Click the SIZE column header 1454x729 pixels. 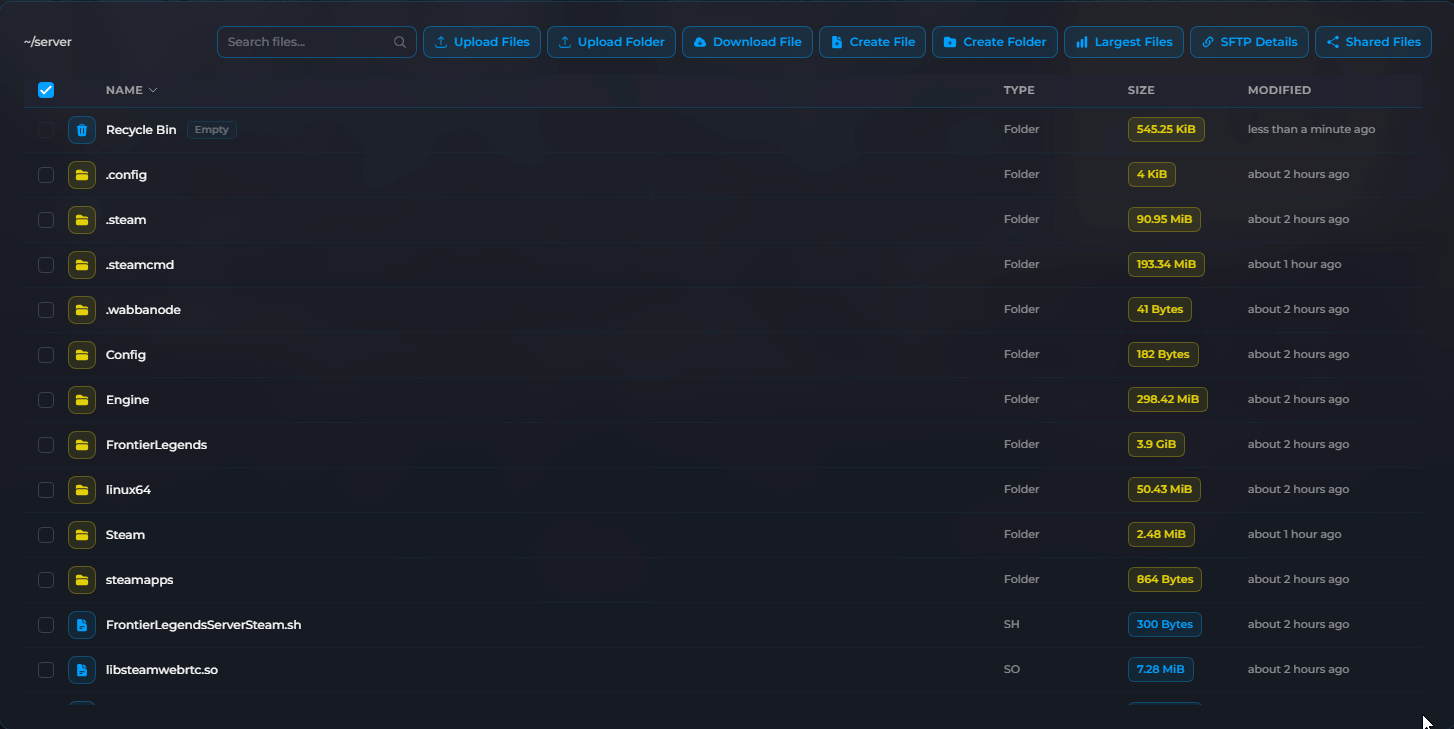point(1141,90)
